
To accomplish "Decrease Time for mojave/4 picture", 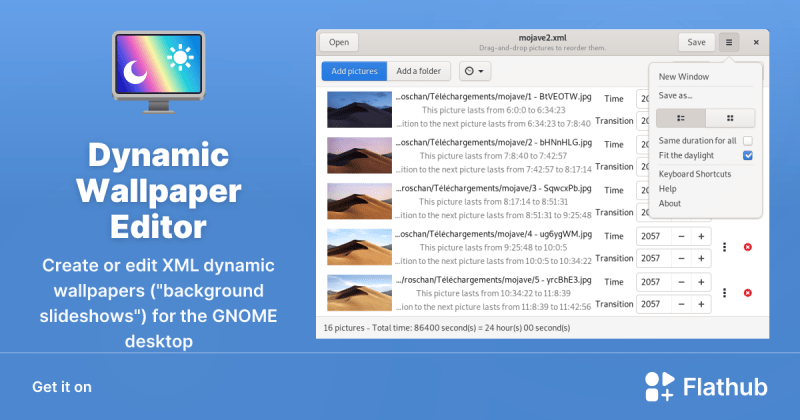I will pyautogui.click(x=681, y=236).
